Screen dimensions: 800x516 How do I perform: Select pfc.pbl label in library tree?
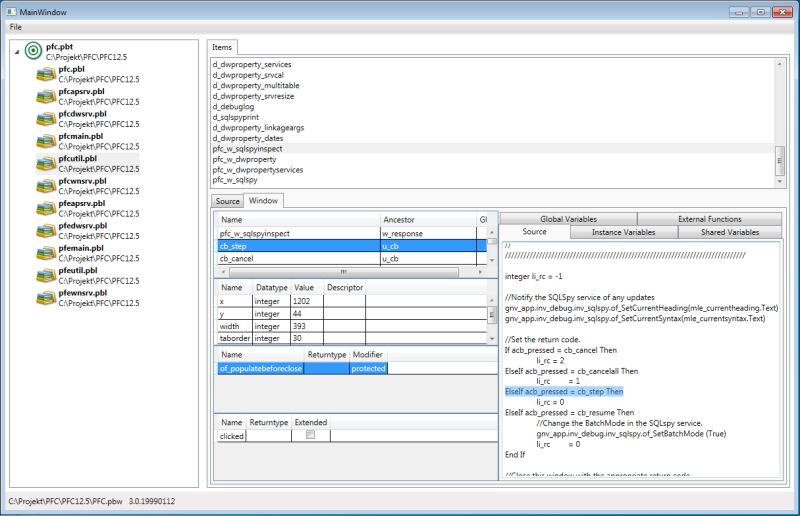point(71,69)
